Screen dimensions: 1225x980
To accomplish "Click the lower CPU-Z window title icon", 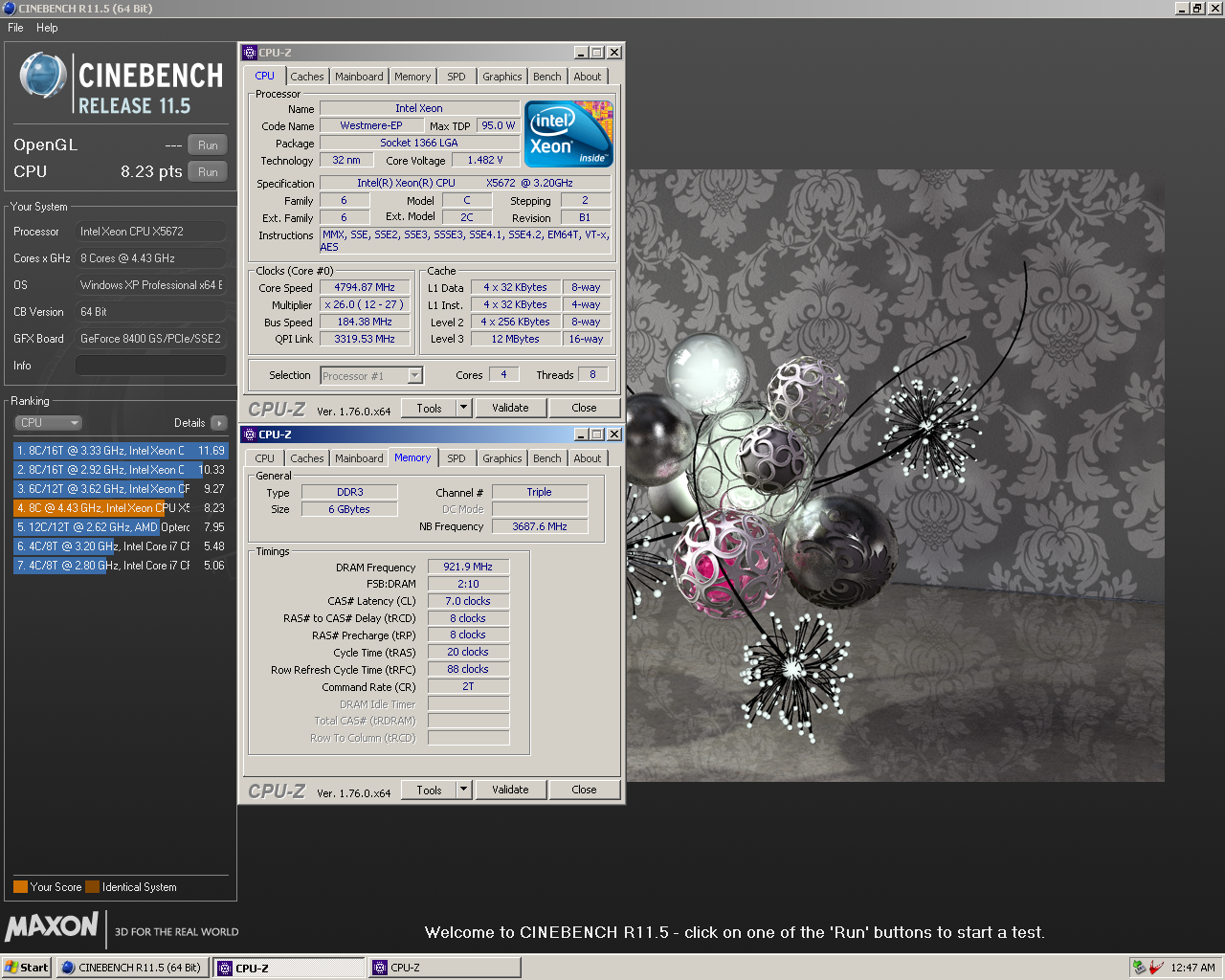I will tap(250, 434).
